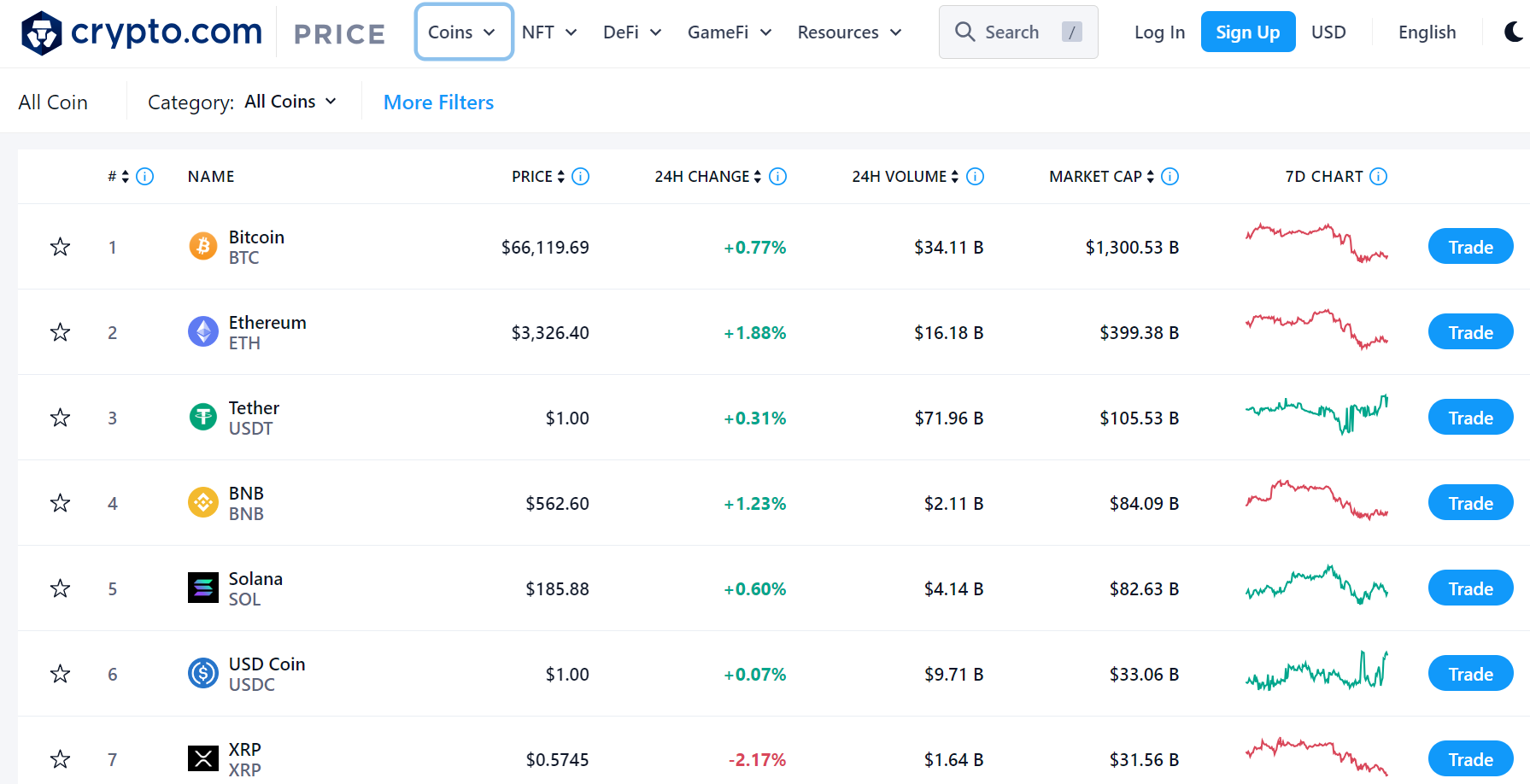Open the Resources dropdown

click(850, 32)
